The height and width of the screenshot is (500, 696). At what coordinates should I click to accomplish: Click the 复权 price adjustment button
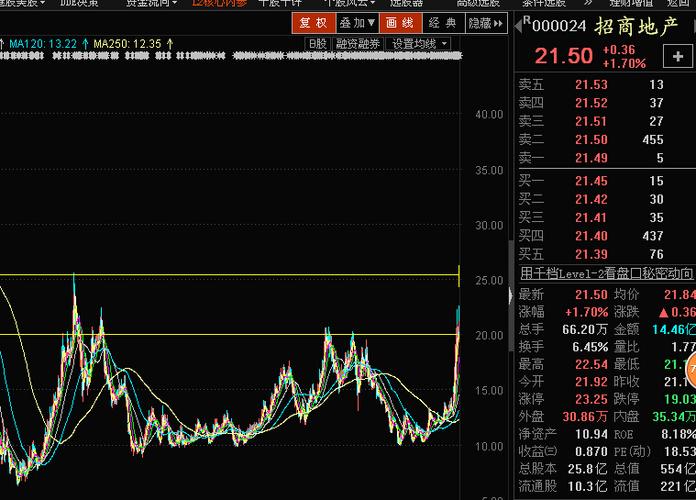pos(313,23)
